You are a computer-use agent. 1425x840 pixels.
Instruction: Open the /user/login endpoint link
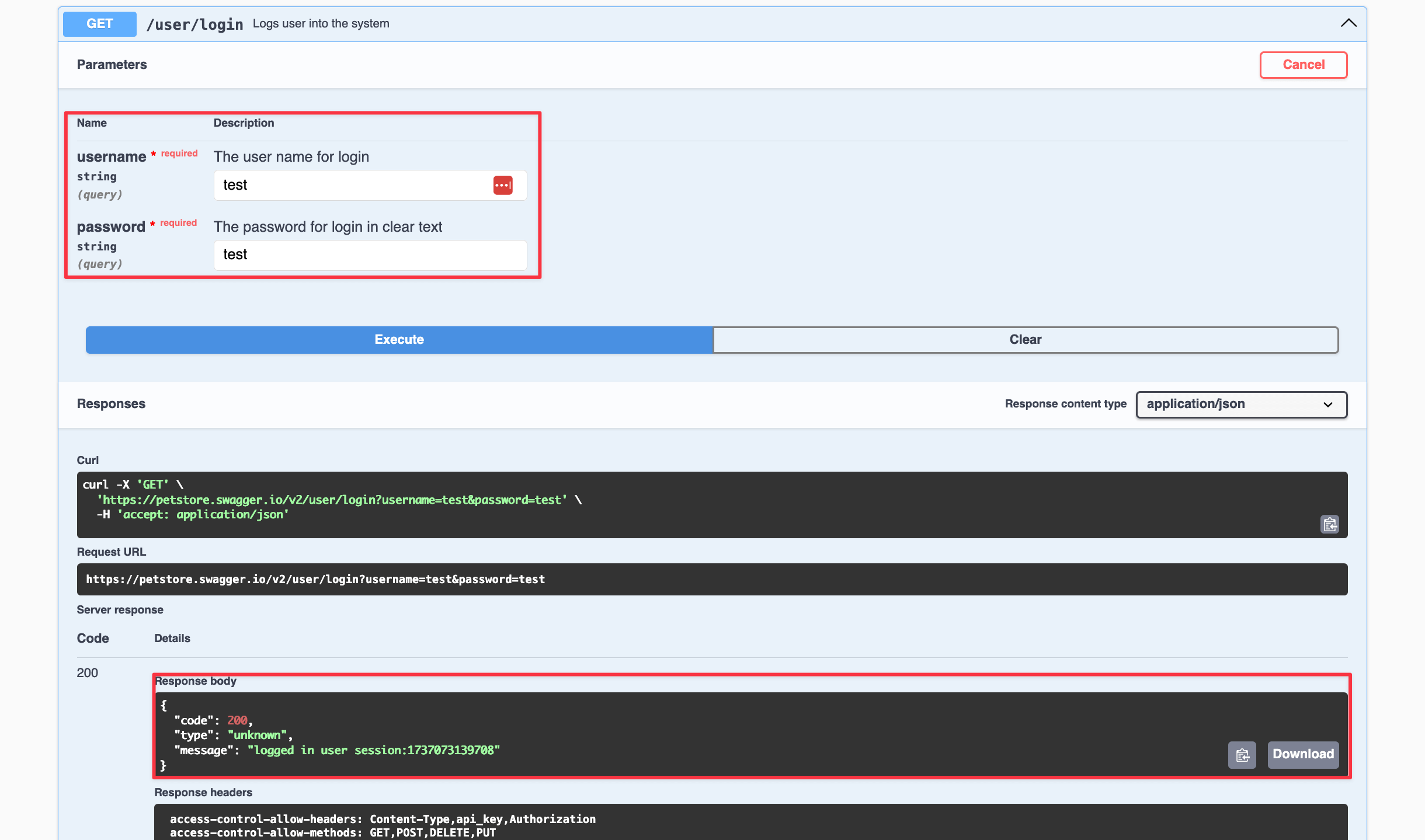(195, 24)
